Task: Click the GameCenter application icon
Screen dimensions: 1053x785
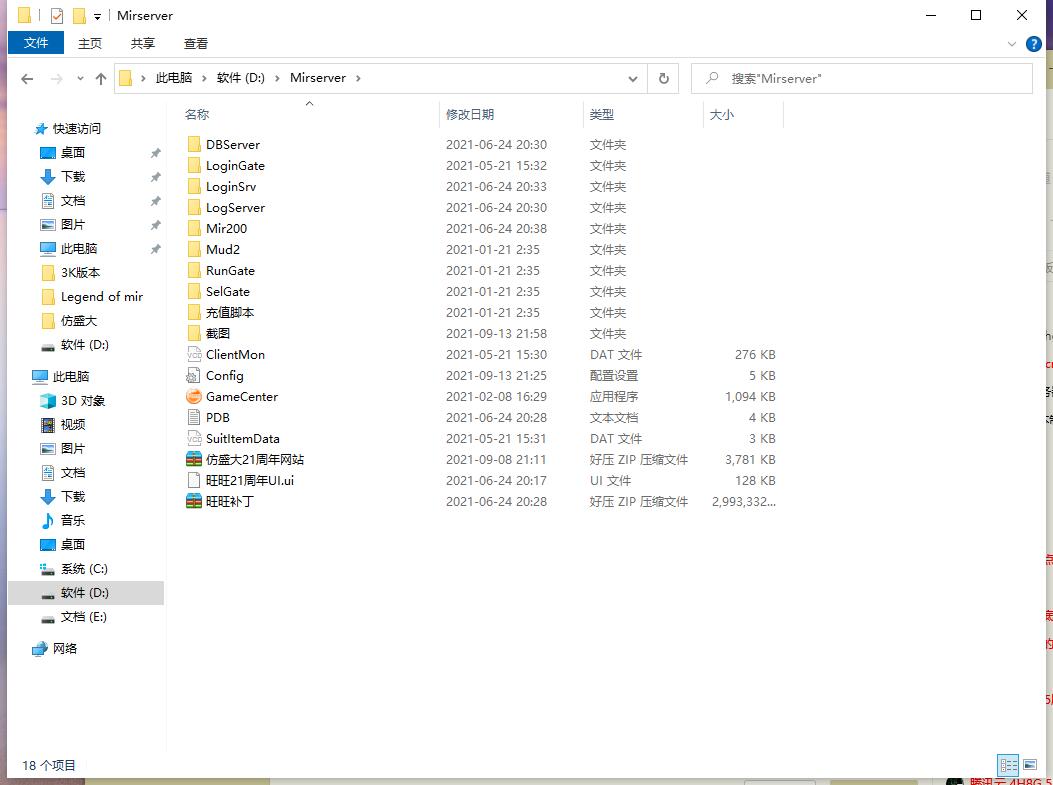Action: click(194, 397)
